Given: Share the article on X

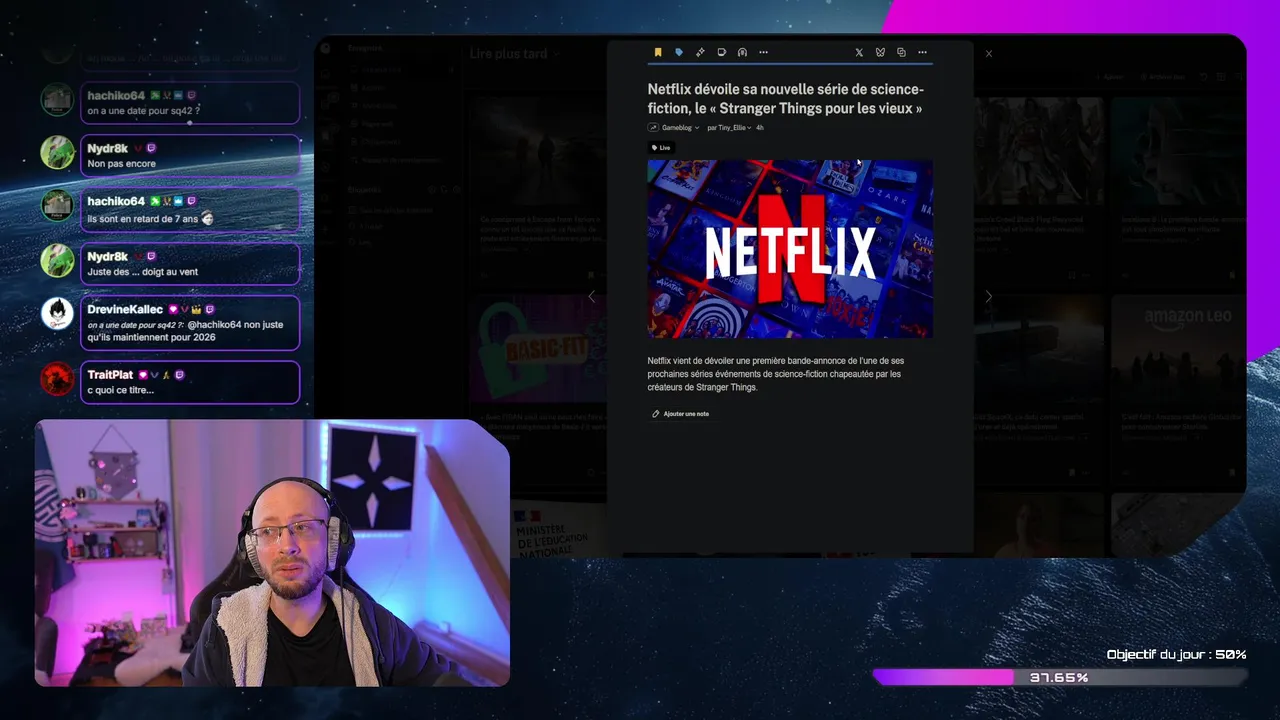Looking at the screenshot, I should (859, 52).
